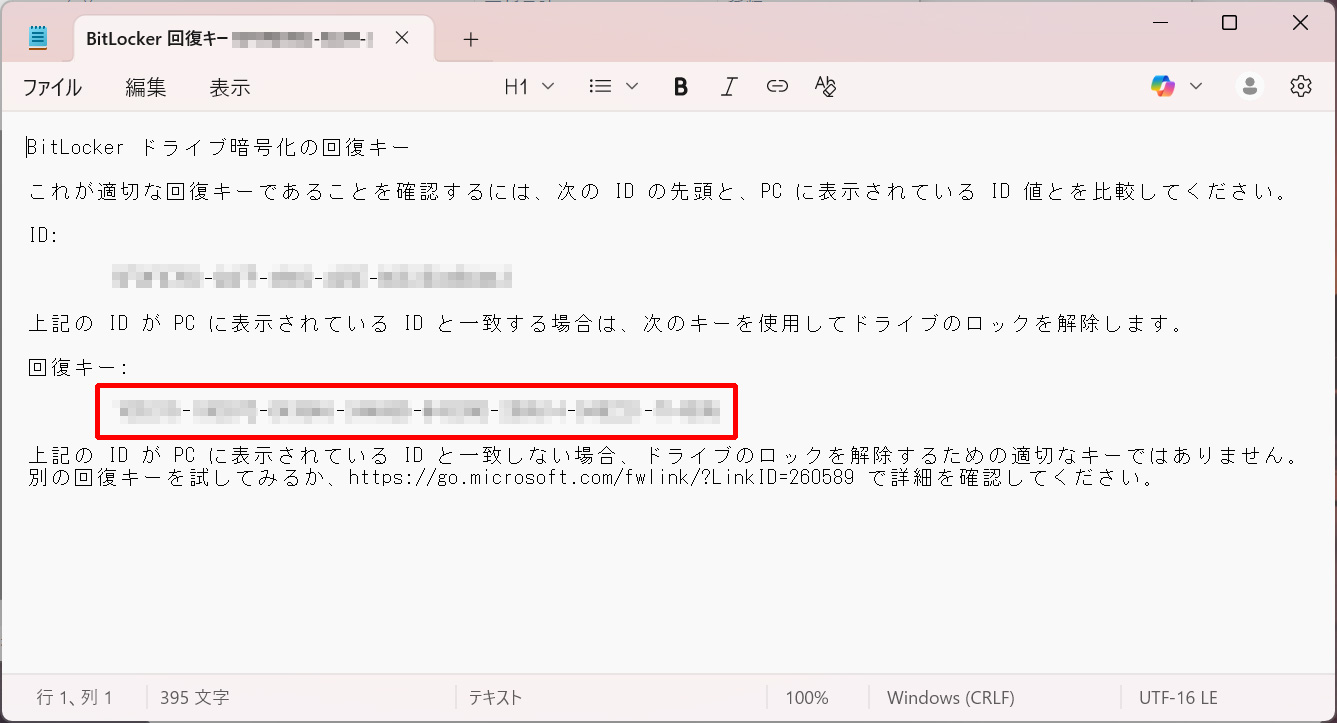Image resolution: width=1337 pixels, height=723 pixels.
Task: Open the 編集 menu
Action: (x=145, y=87)
